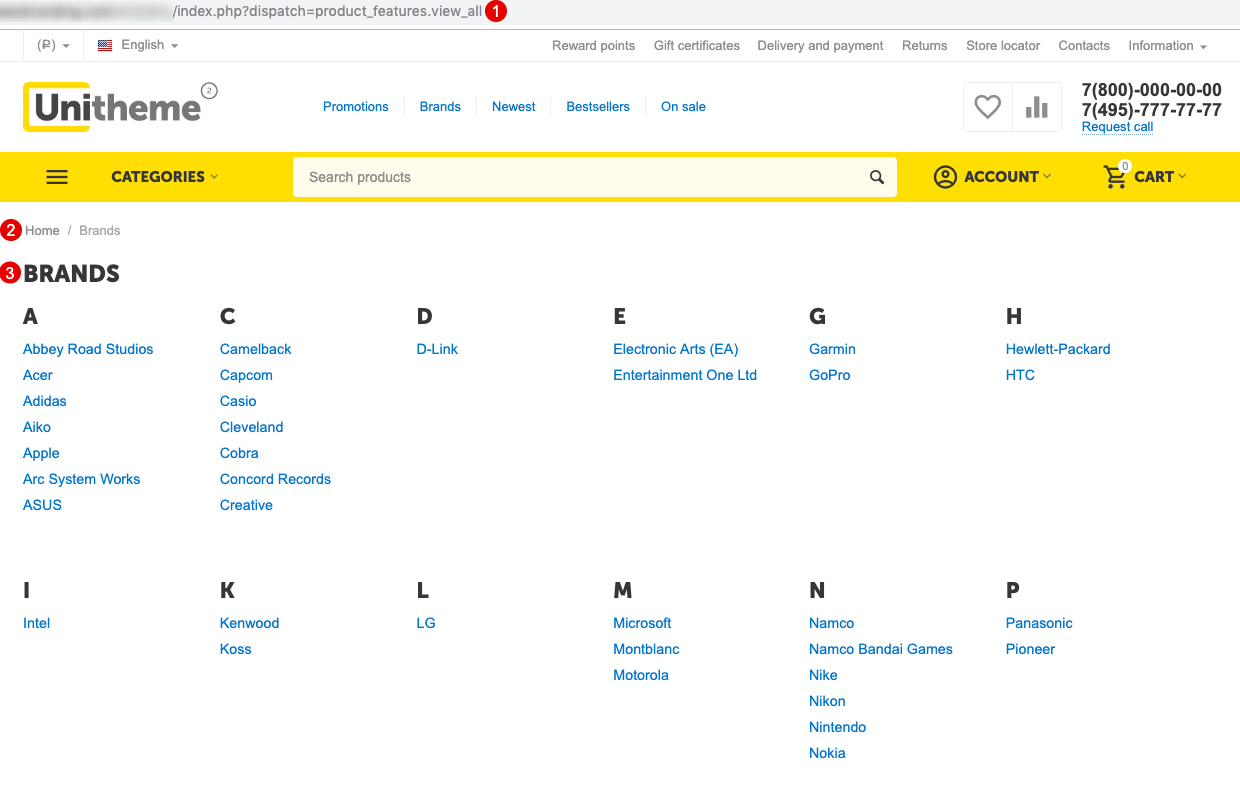Go to Home breadcrumb
The image size is (1240, 795).
pyautogui.click(x=42, y=231)
